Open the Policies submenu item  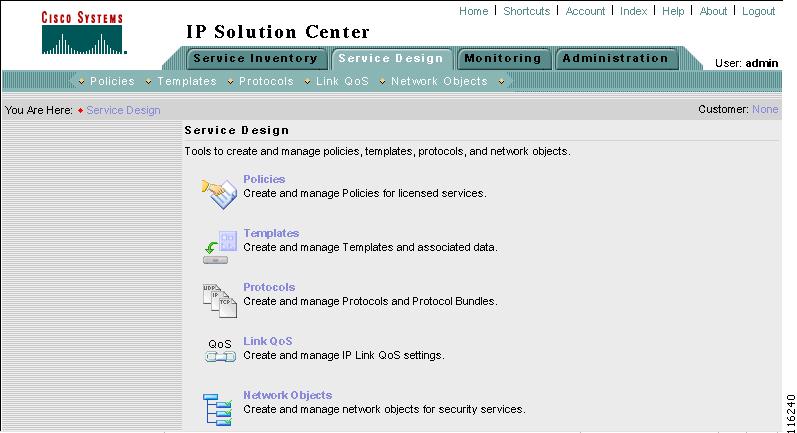pyautogui.click(x=112, y=81)
